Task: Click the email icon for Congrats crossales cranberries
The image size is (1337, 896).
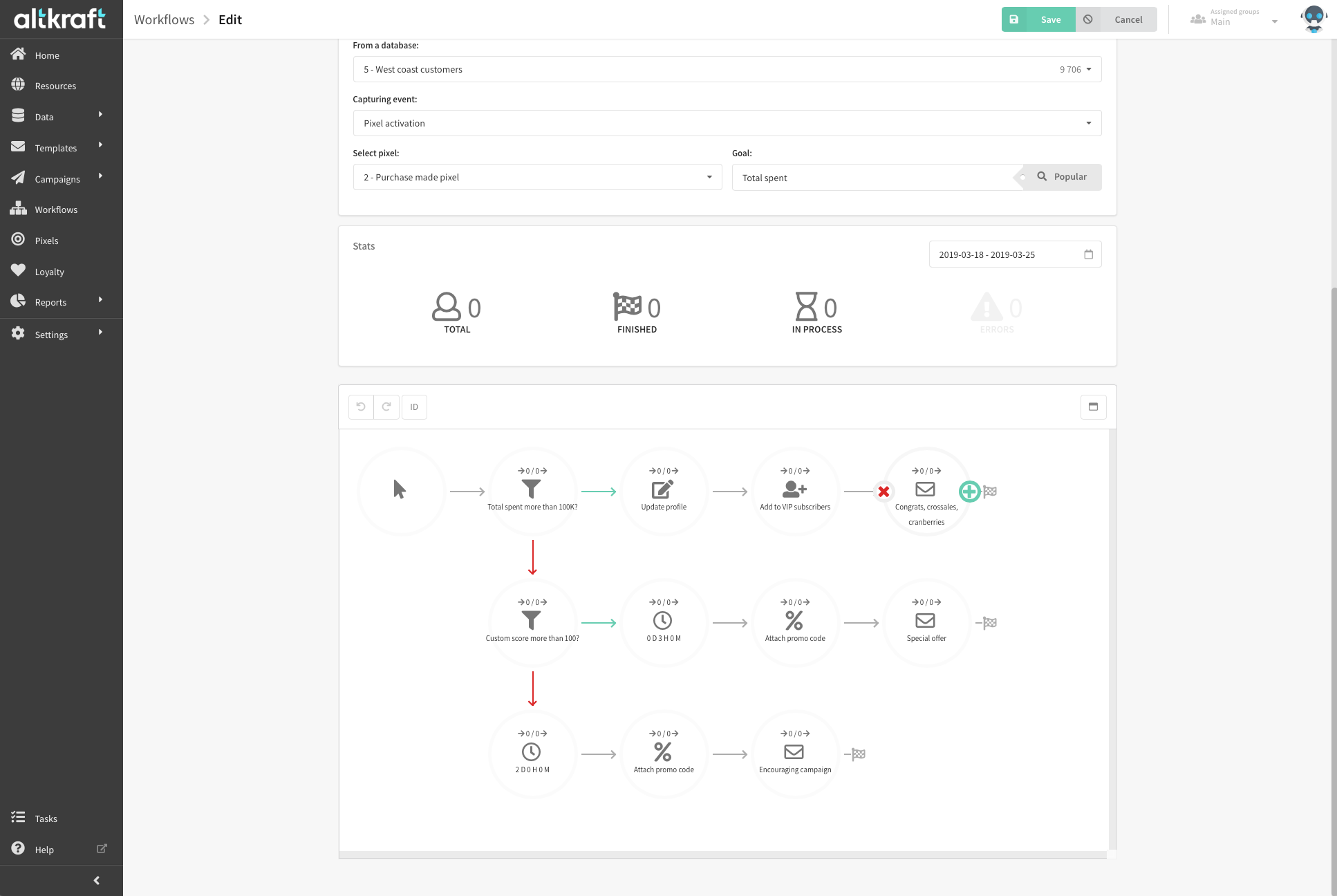Action: [925, 490]
